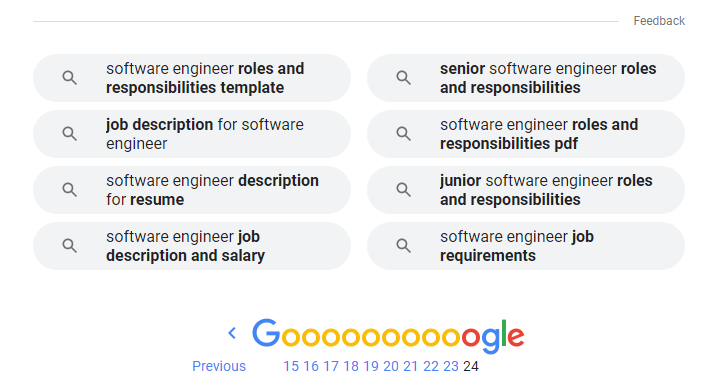Jump to results page 17
The height and width of the screenshot is (383, 724).
click(331, 366)
